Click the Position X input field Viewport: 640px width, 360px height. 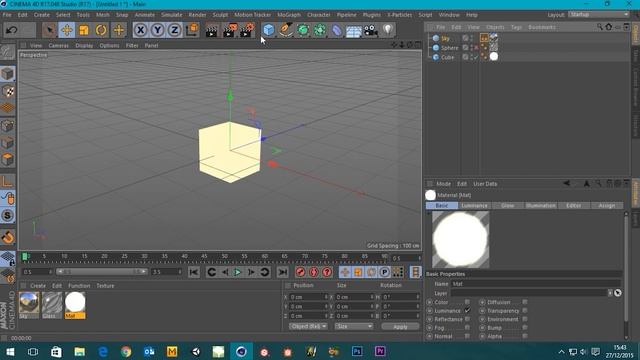point(308,297)
